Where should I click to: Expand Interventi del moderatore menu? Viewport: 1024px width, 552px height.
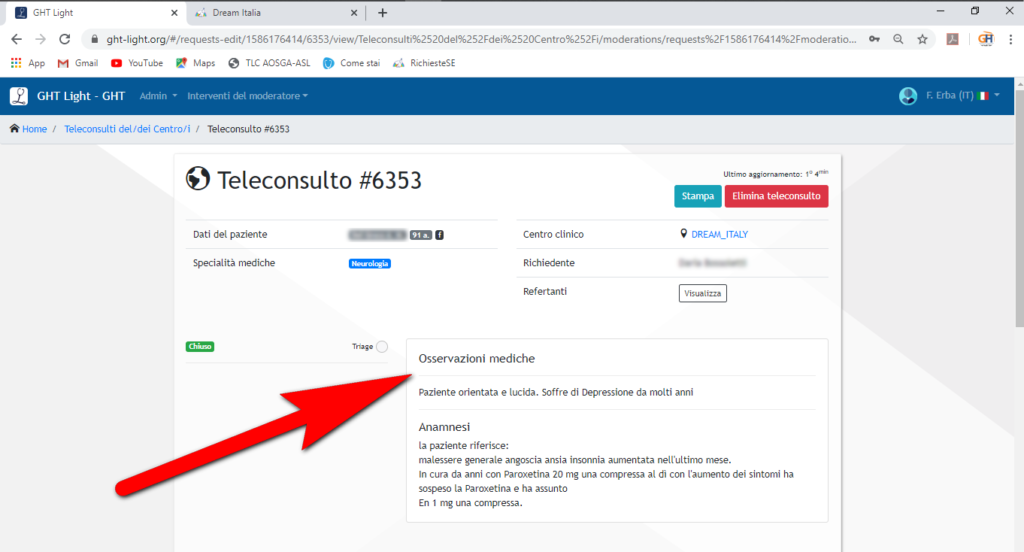tap(248, 96)
